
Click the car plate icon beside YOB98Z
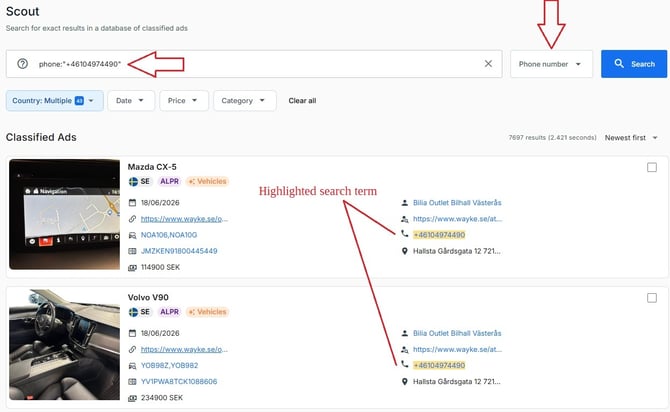pyautogui.click(x=132, y=365)
